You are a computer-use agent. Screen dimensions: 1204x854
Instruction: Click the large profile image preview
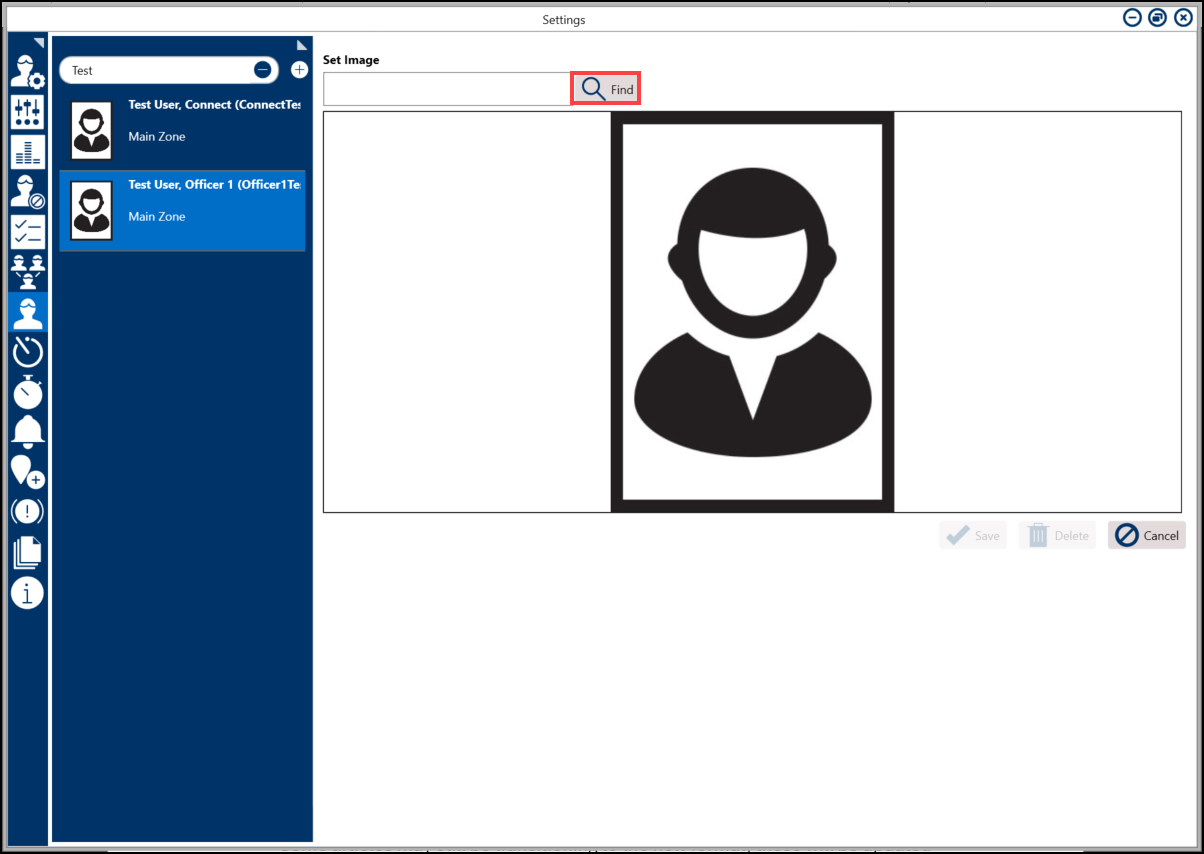pos(752,312)
